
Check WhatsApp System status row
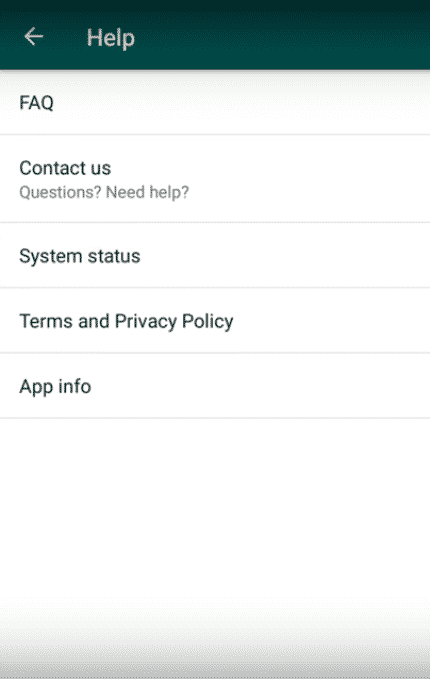coord(215,255)
